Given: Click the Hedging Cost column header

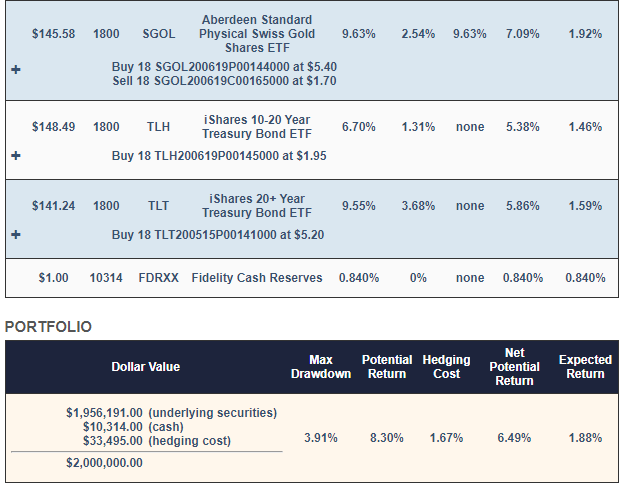Looking at the screenshot, I should [x=447, y=367].
